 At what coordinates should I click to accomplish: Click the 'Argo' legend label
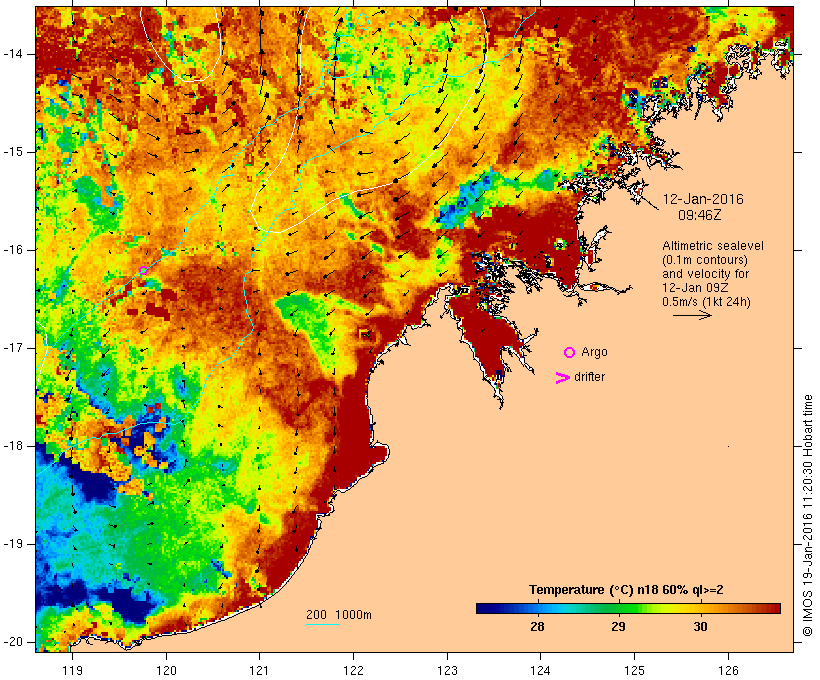[595, 353]
